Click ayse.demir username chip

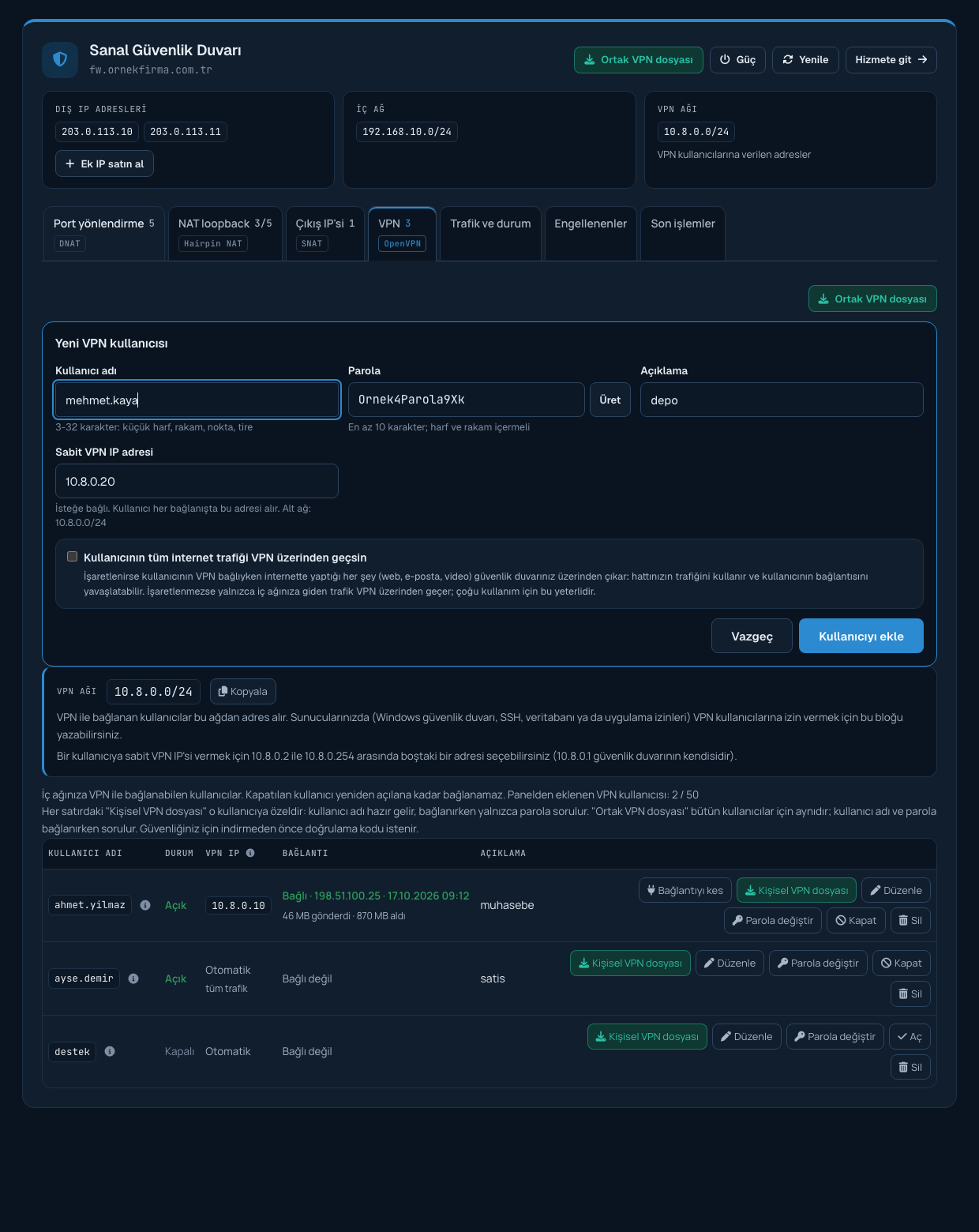[x=84, y=978]
